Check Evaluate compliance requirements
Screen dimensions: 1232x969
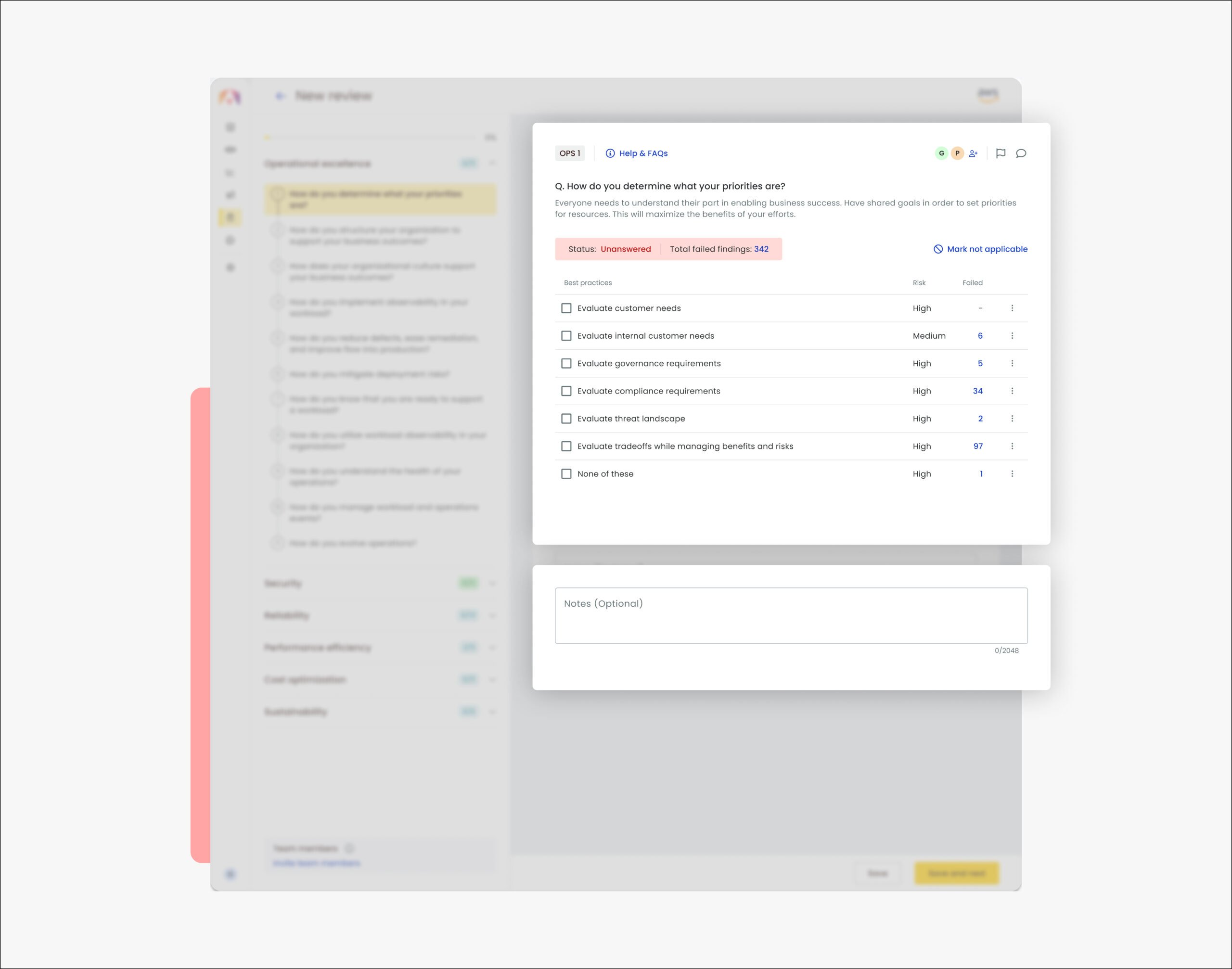(x=566, y=391)
